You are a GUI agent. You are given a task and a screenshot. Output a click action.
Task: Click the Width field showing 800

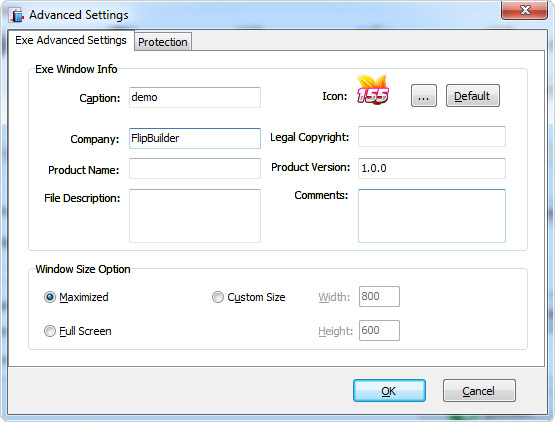[x=379, y=296]
